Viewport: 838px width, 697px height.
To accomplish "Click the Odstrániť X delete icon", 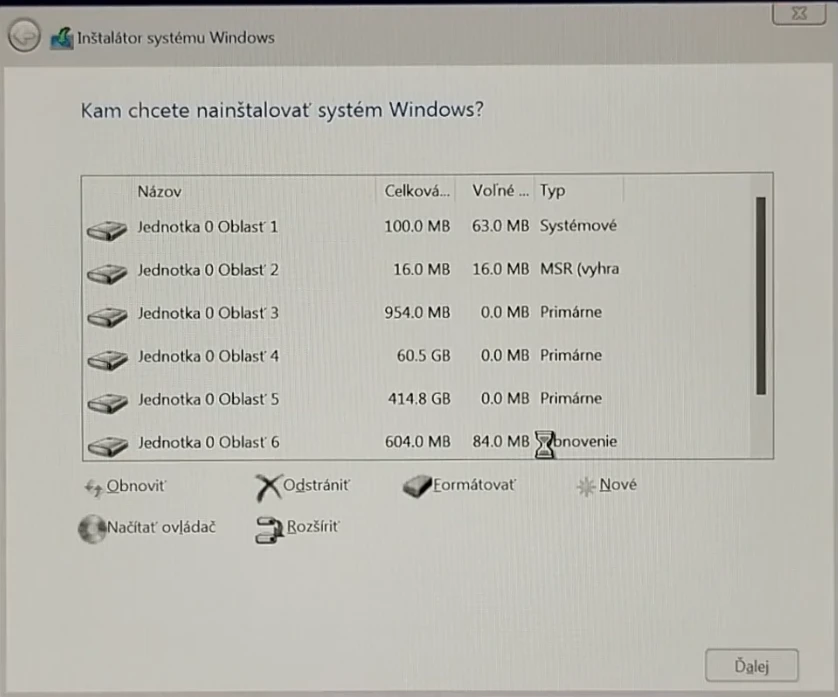I will tap(267, 486).
